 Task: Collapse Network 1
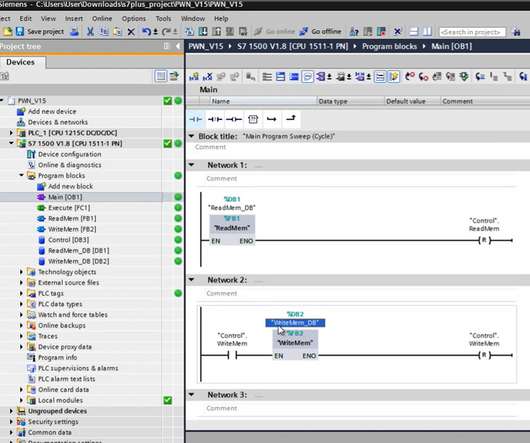point(191,165)
